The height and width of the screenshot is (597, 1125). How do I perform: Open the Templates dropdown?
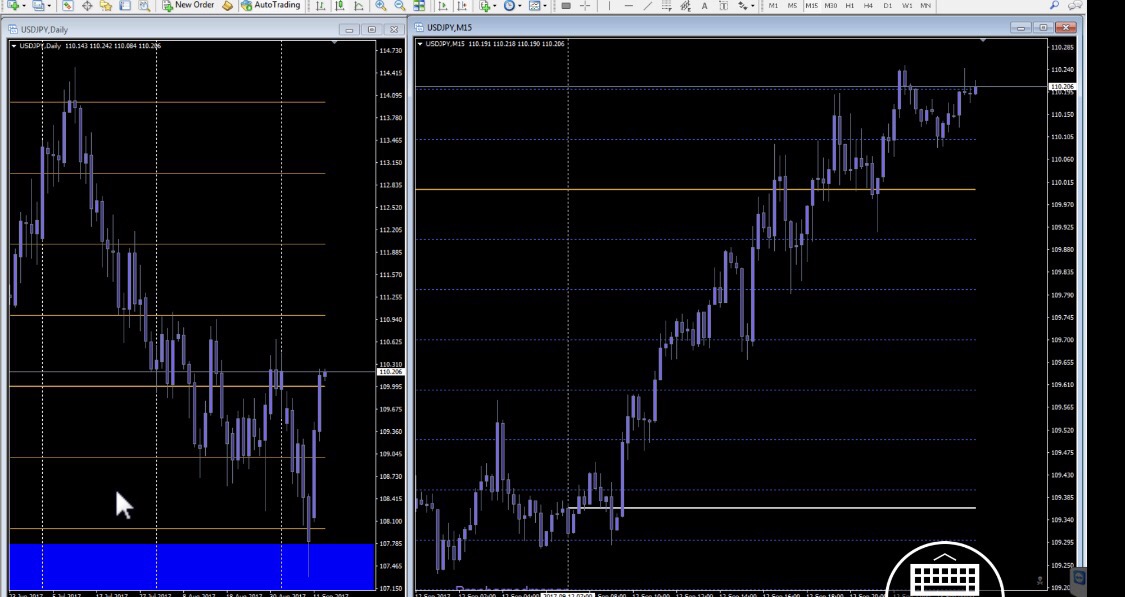pyautogui.click(x=537, y=5)
